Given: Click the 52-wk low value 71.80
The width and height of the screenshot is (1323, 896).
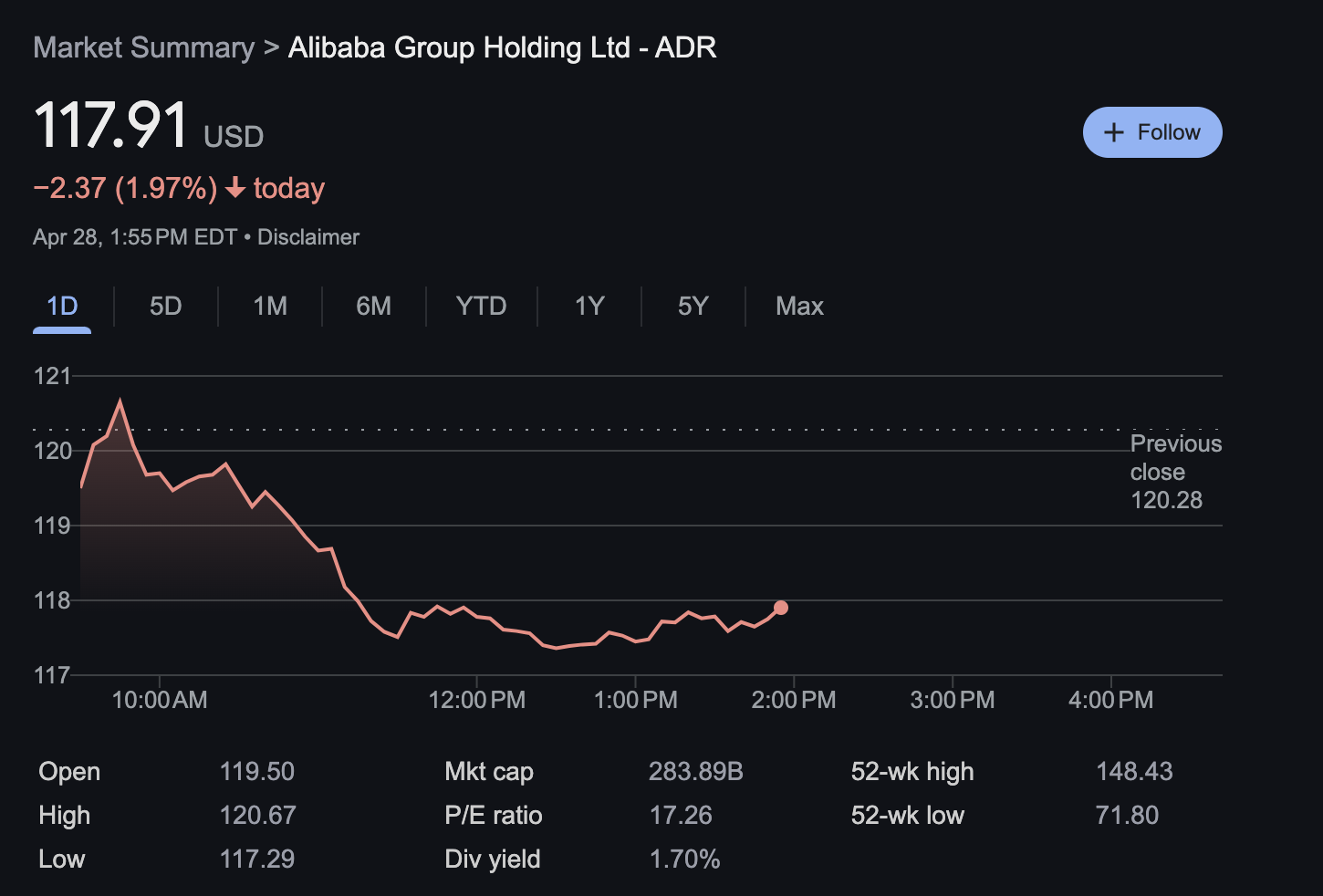Looking at the screenshot, I should tap(1127, 816).
